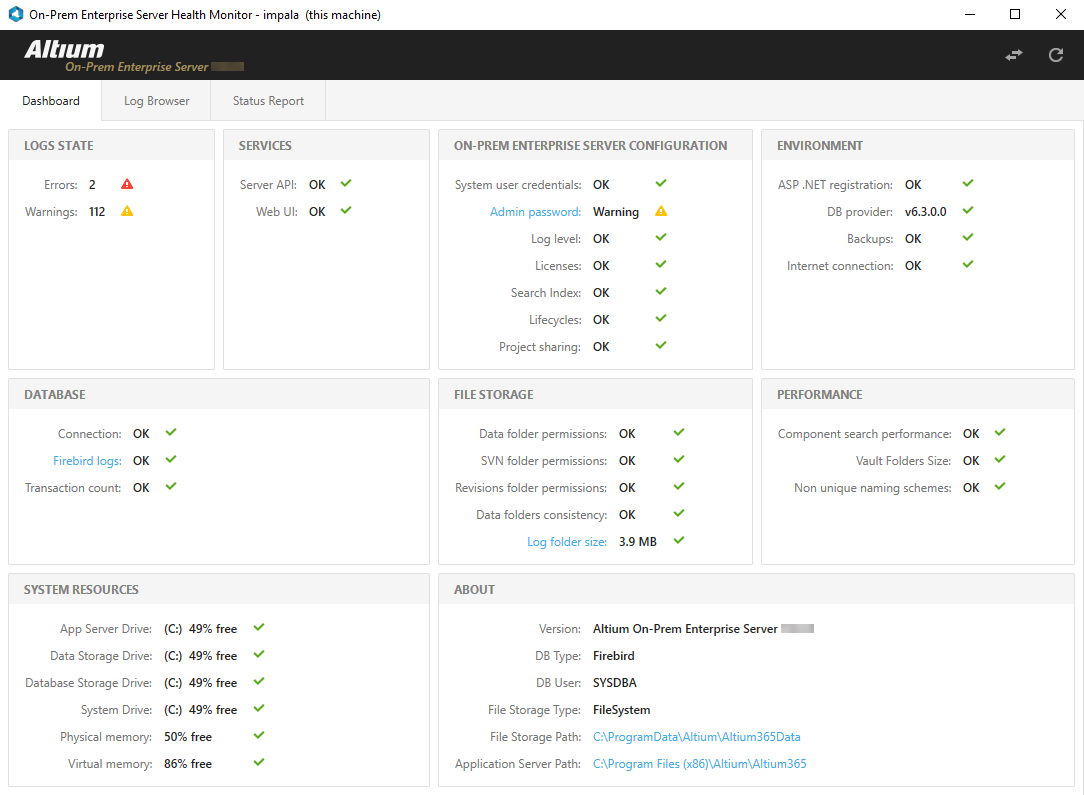Click the warning icon next to Admin password

click(x=661, y=211)
